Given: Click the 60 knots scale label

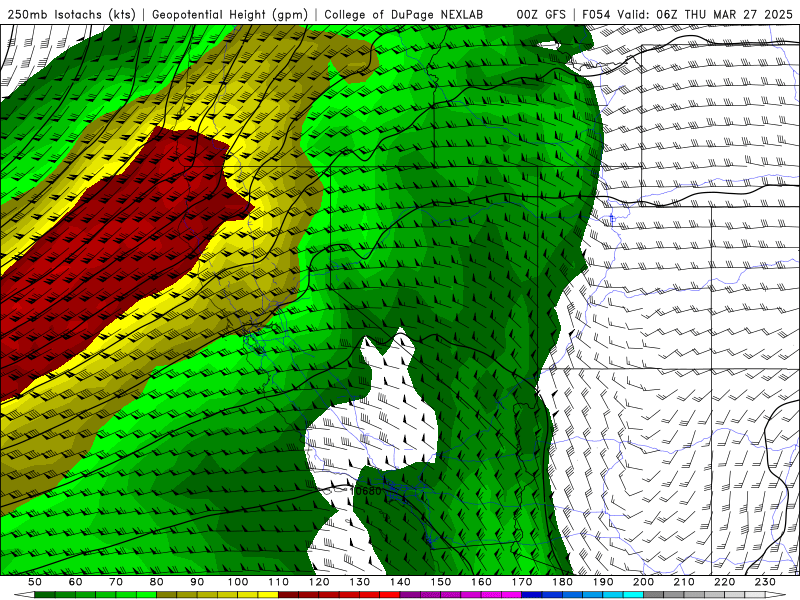Looking at the screenshot, I should pyautogui.click(x=75, y=582).
